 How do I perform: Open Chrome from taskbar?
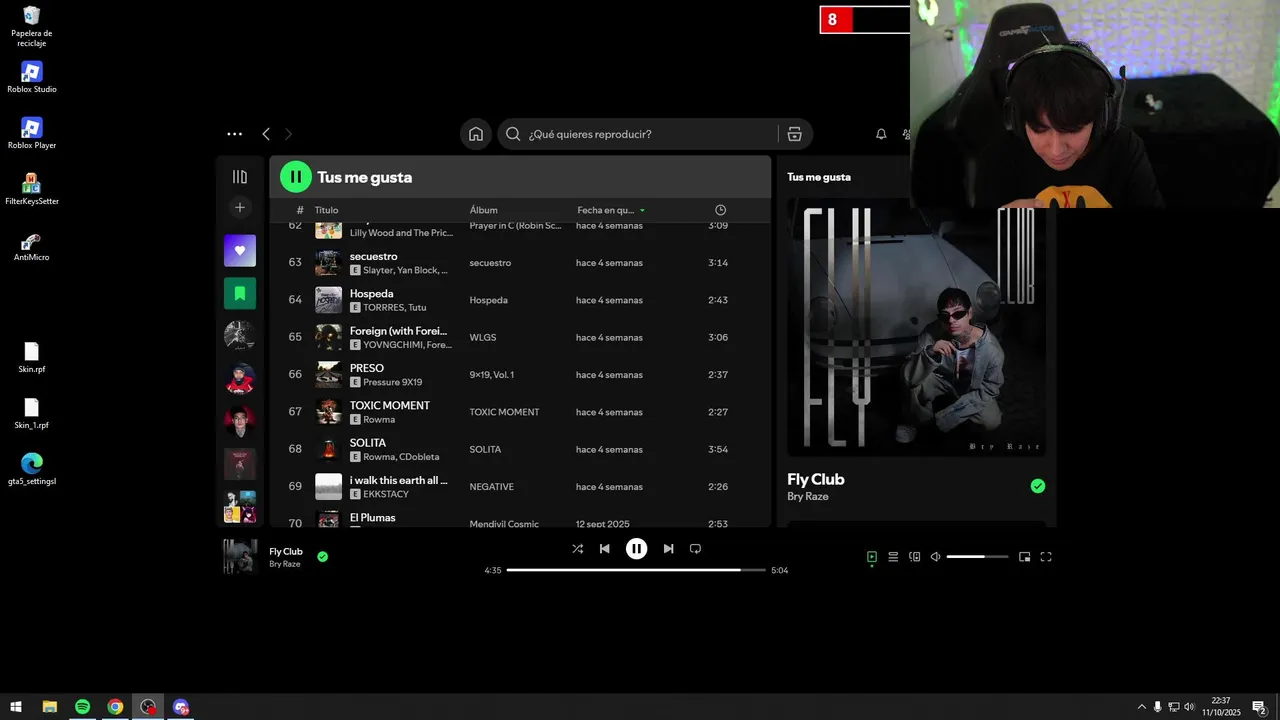pyautogui.click(x=115, y=707)
